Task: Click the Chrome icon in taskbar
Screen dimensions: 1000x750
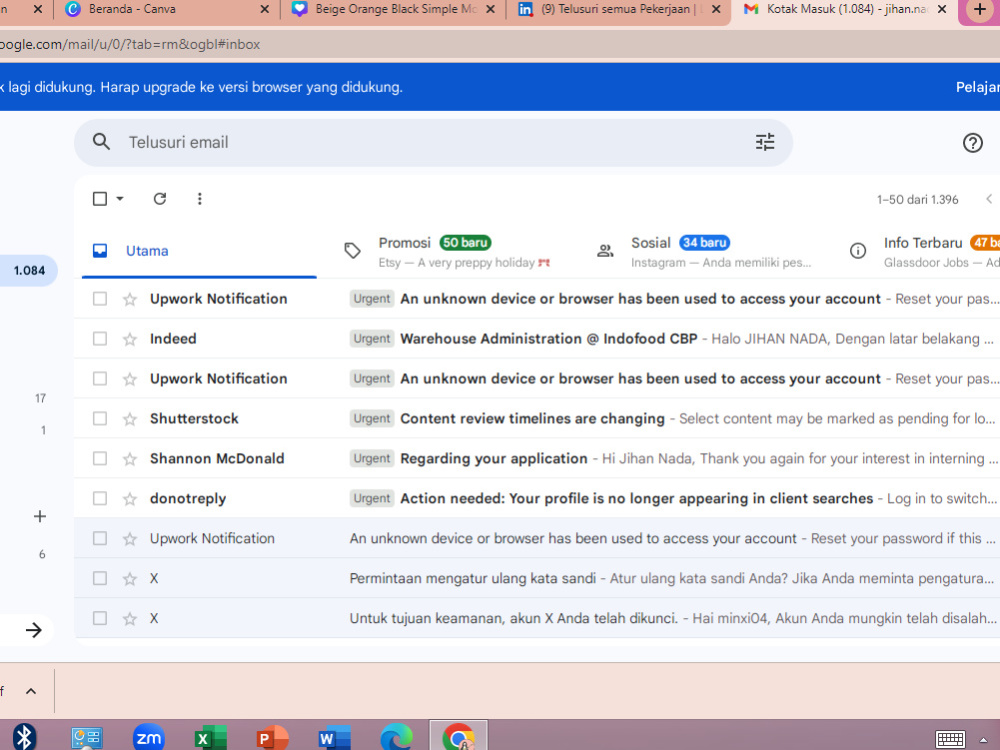Action: click(459, 737)
